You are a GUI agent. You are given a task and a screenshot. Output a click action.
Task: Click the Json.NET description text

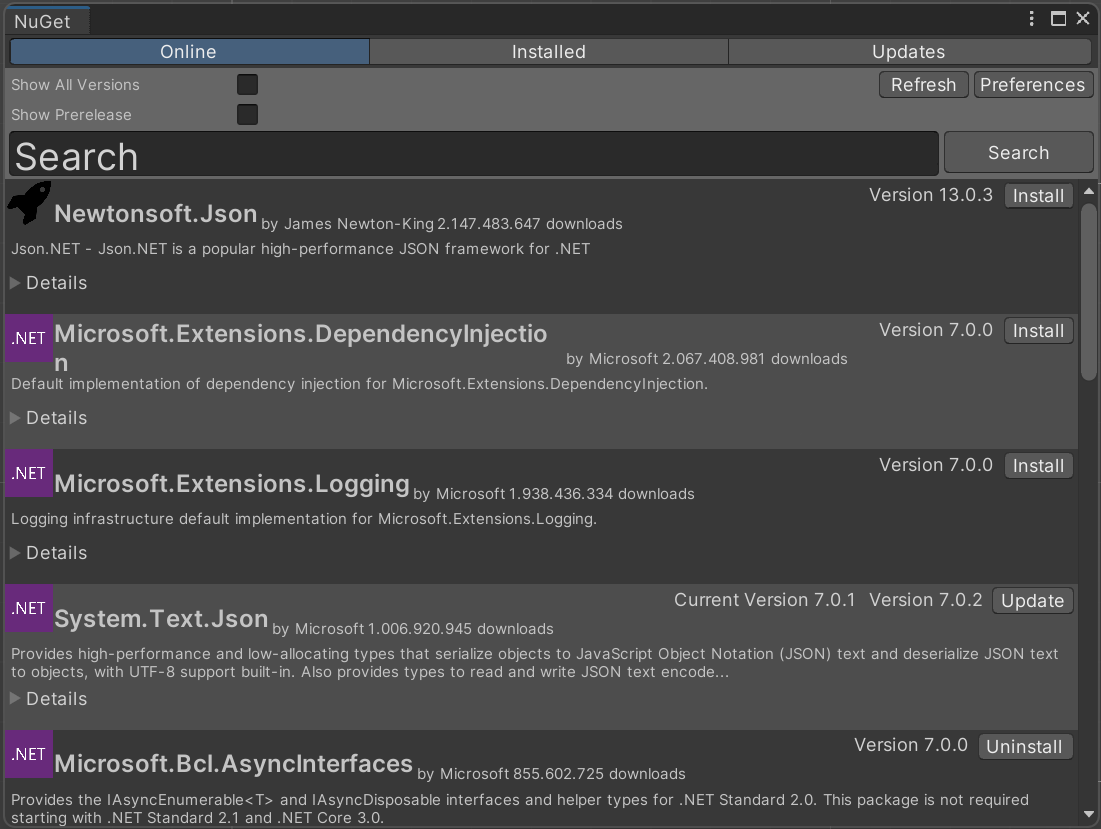click(301, 249)
